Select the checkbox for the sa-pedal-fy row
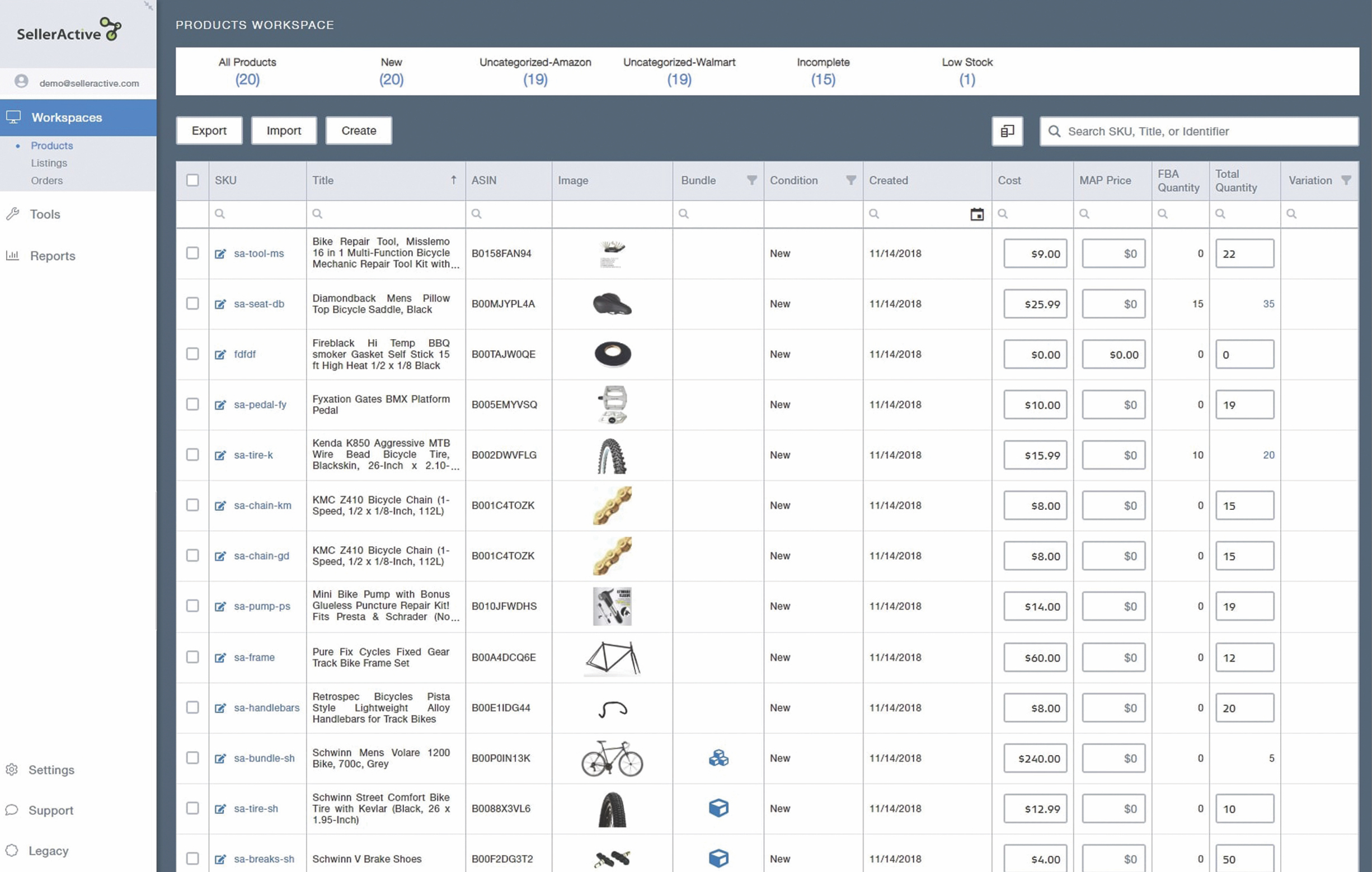This screenshot has width=1372, height=872. [x=192, y=405]
